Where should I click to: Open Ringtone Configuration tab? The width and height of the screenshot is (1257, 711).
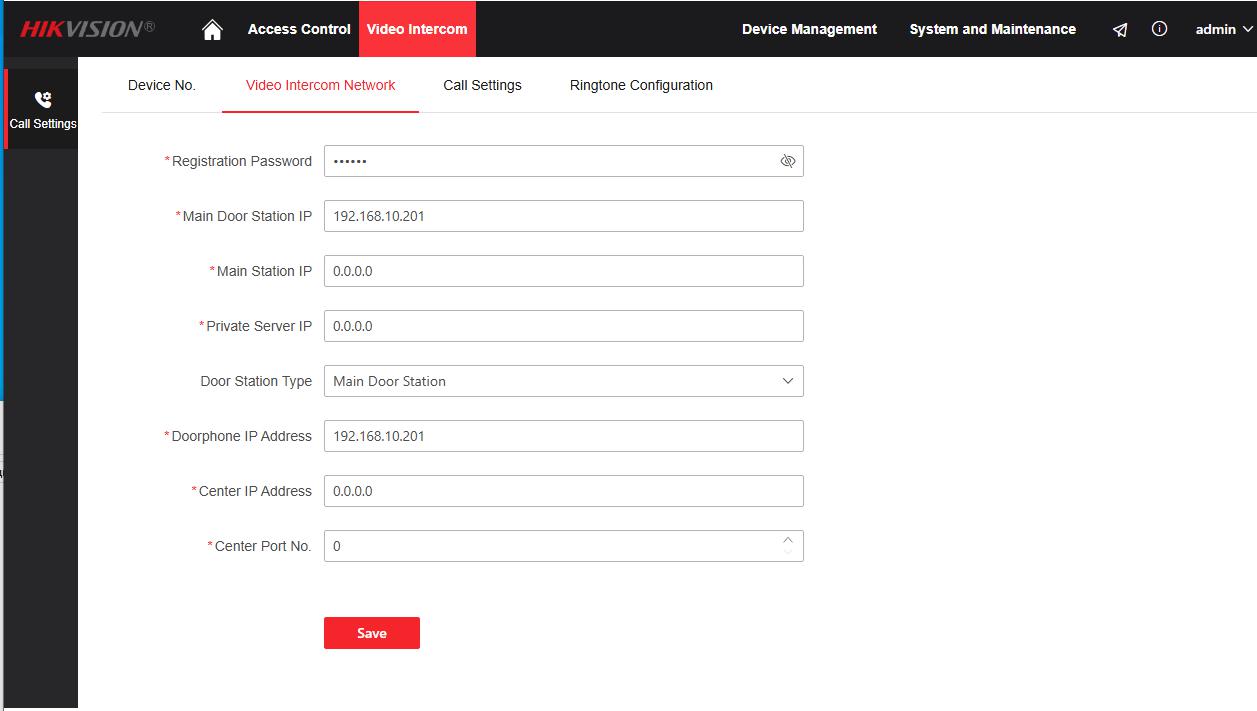pos(641,85)
